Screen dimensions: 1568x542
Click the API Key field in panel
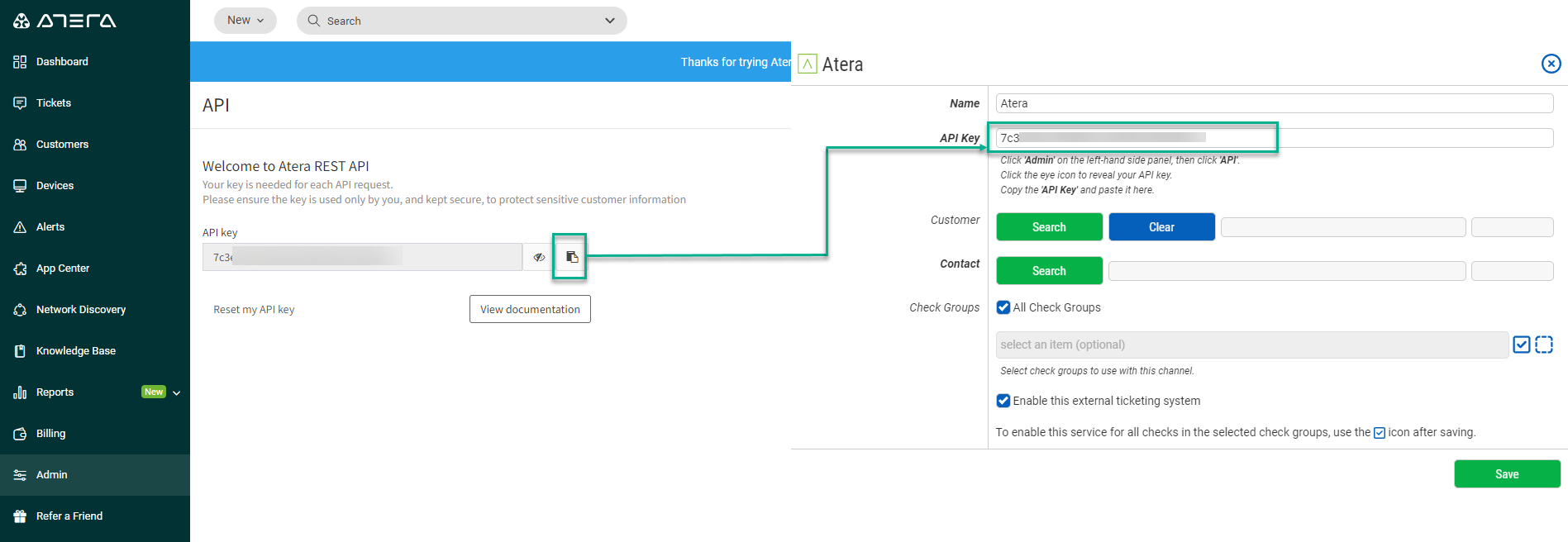1275,138
